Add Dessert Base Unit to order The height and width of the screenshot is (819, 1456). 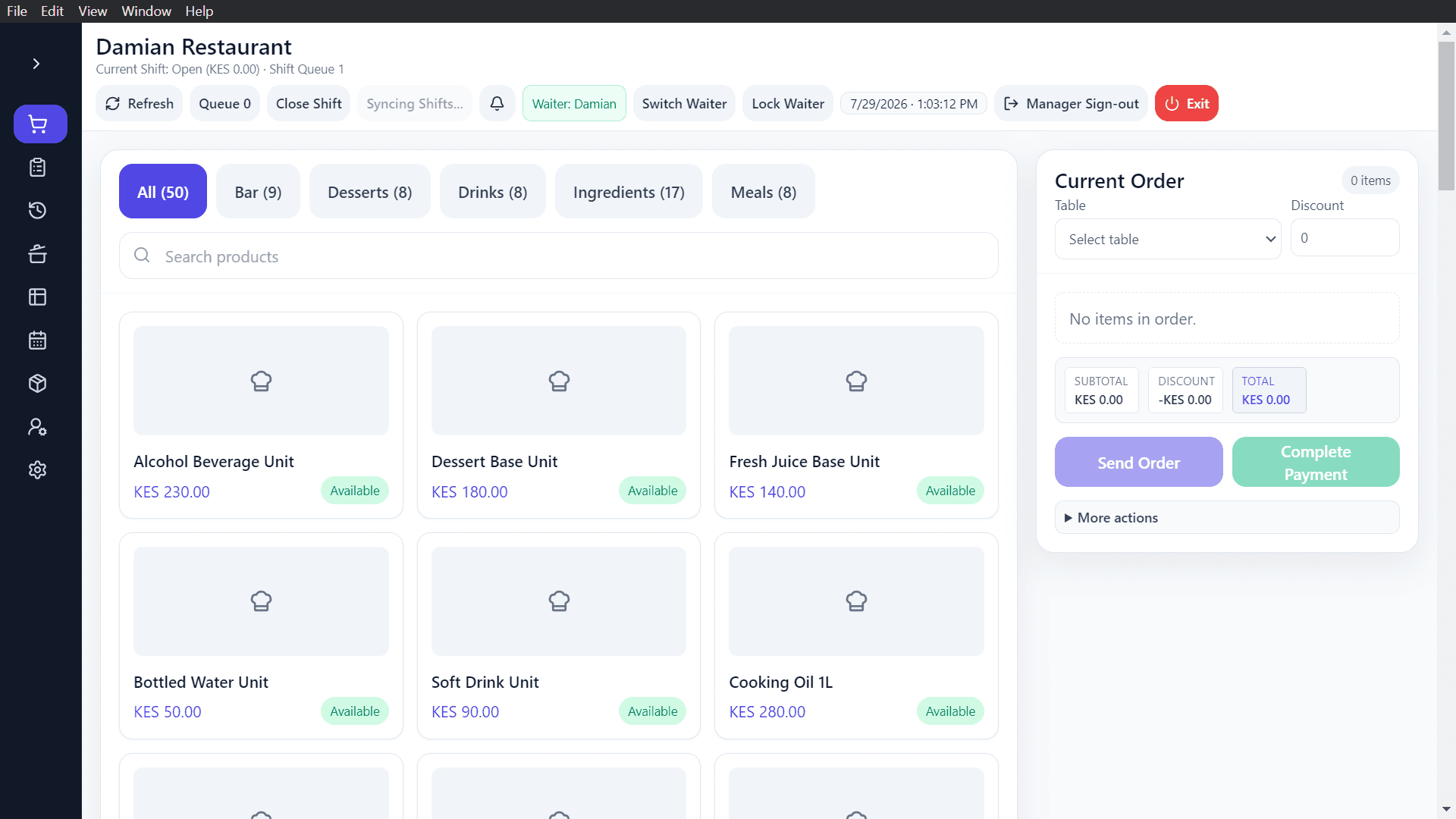pyautogui.click(x=559, y=416)
